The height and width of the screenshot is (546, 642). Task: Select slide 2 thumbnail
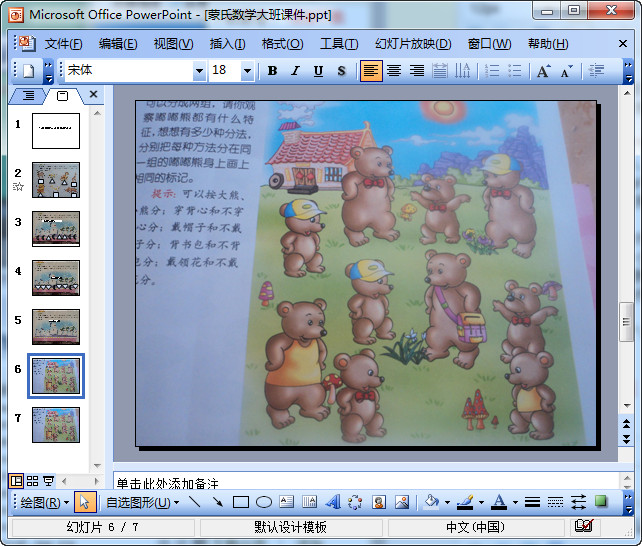tap(56, 180)
